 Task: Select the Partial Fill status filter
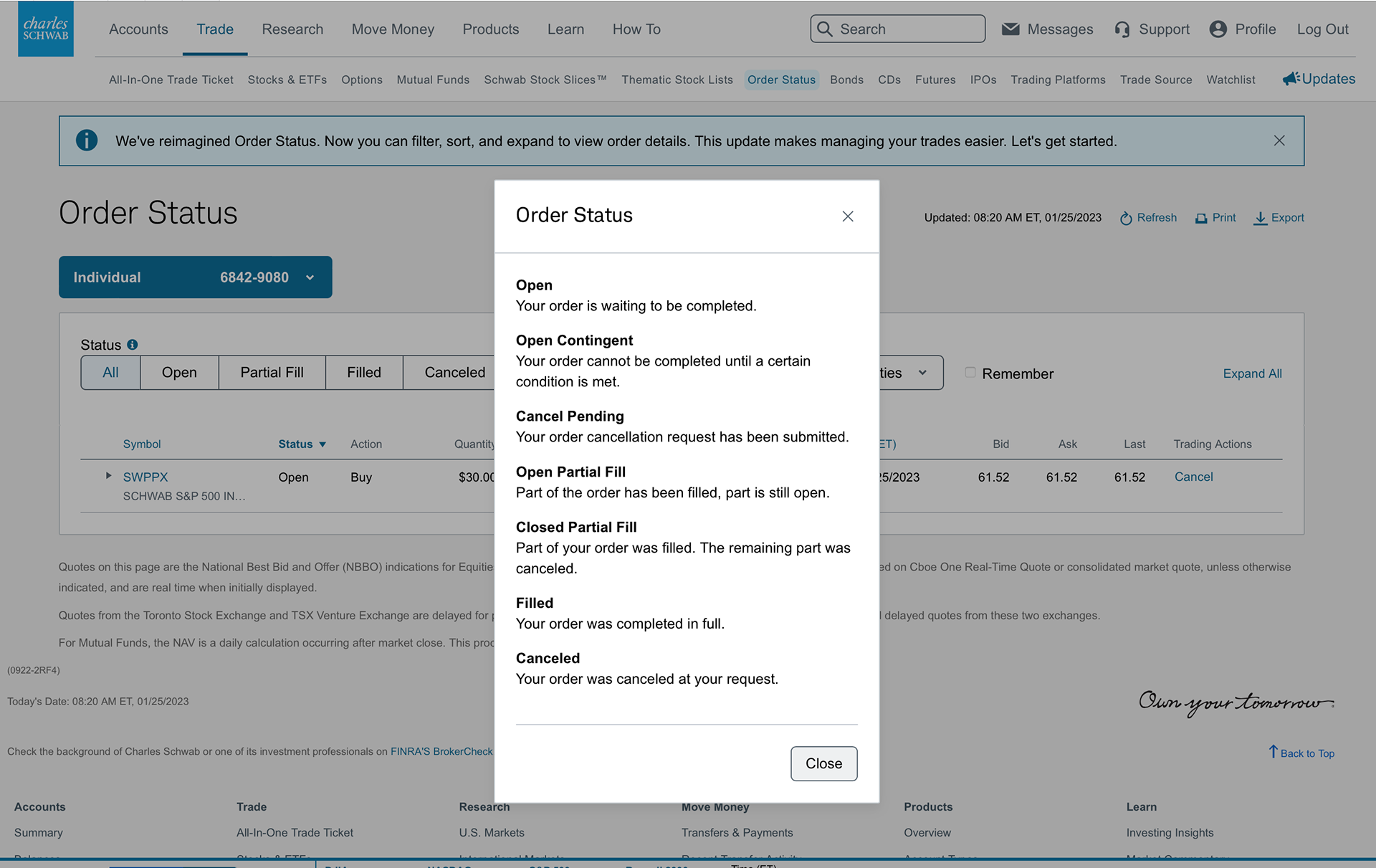pyautogui.click(x=272, y=373)
